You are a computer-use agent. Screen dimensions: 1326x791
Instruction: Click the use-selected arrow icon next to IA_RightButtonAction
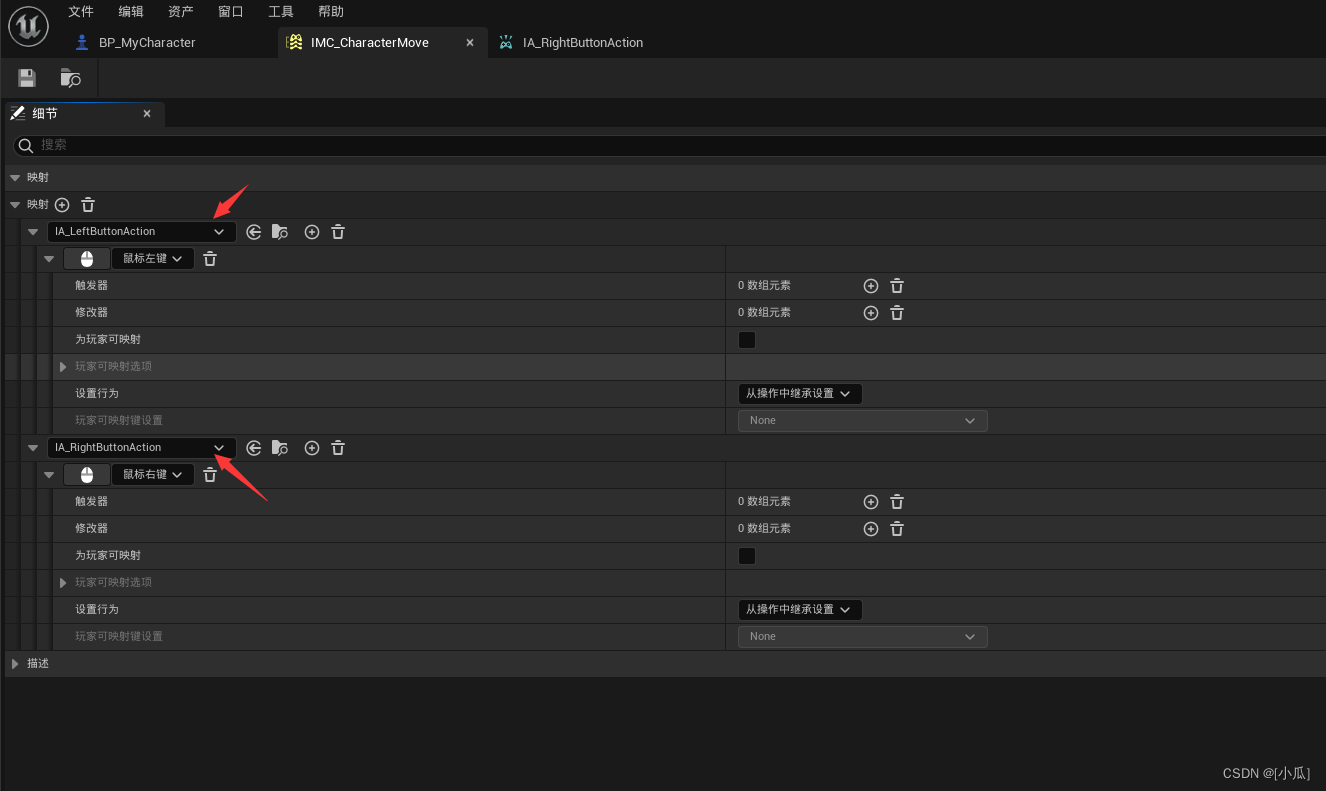(254, 448)
